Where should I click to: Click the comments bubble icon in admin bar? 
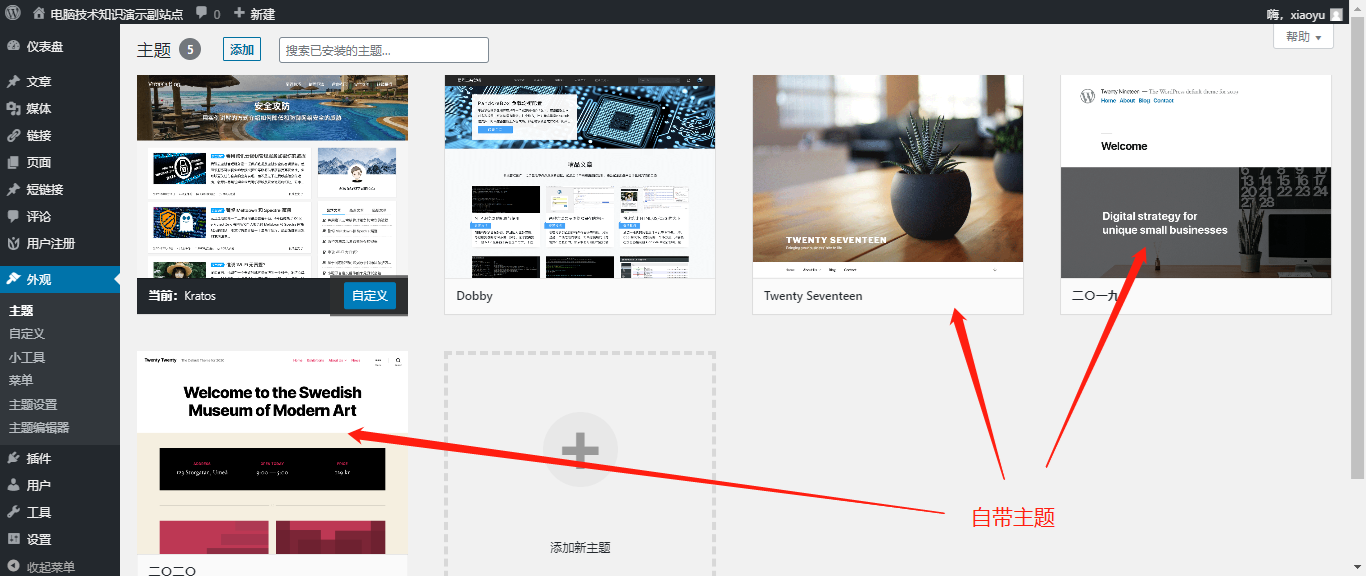point(202,14)
